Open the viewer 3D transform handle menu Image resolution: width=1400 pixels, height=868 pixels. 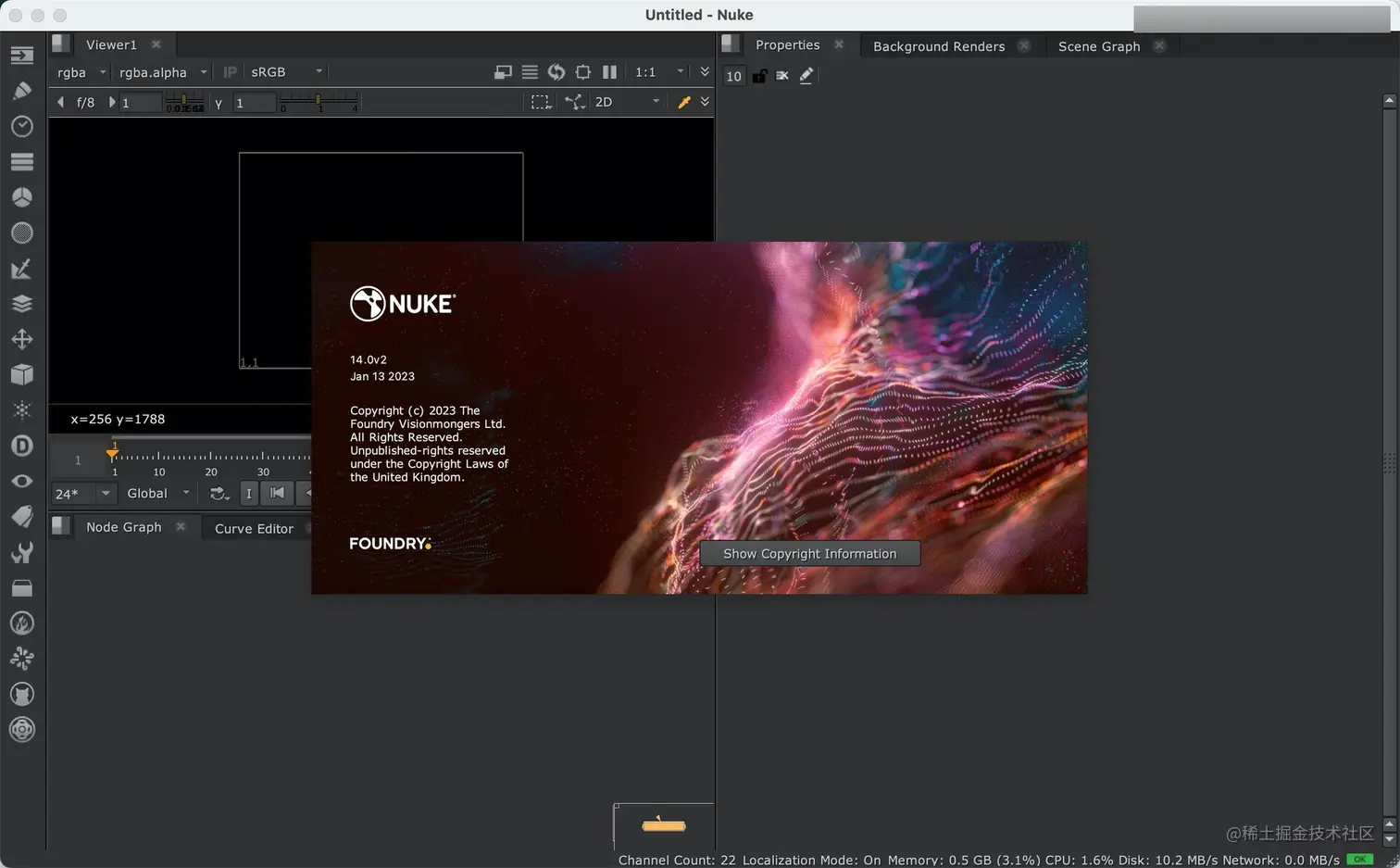(574, 102)
